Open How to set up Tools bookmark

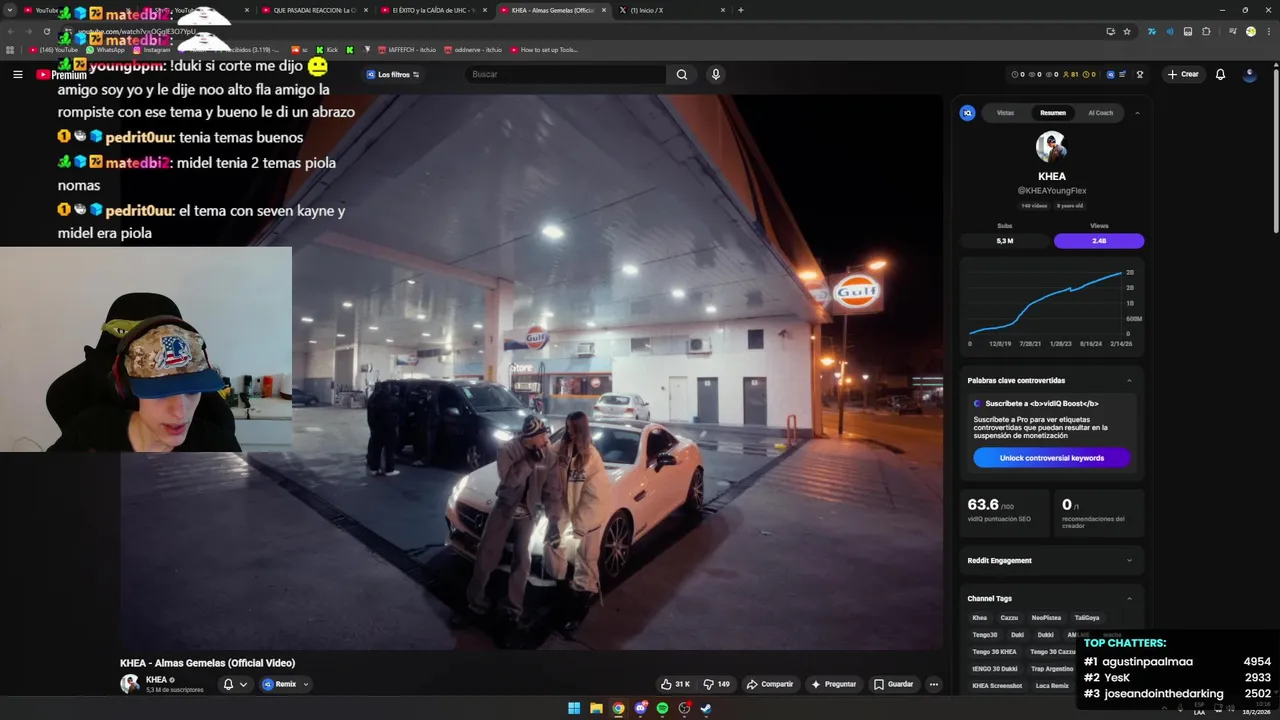(544, 49)
